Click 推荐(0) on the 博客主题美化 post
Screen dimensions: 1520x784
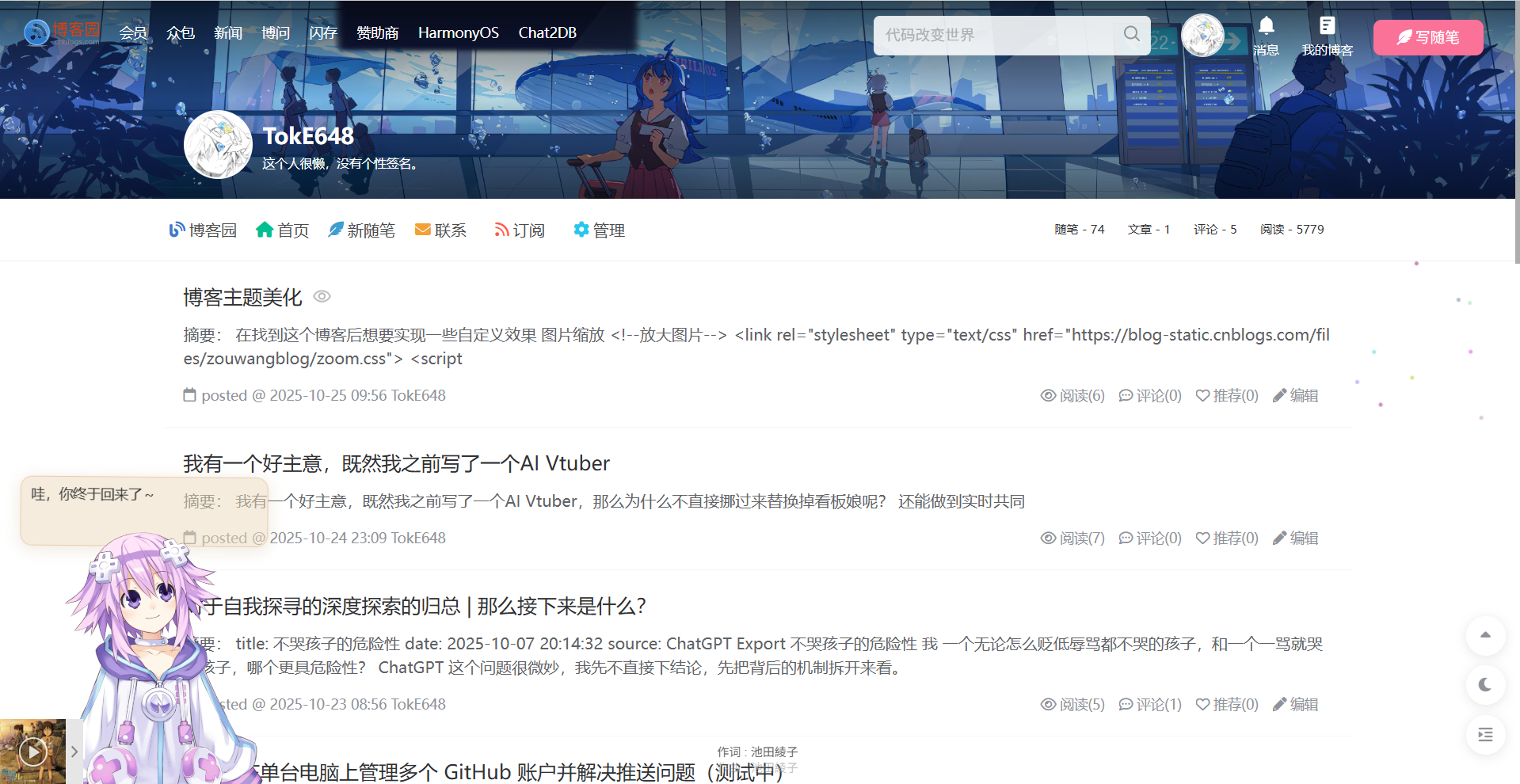(1227, 395)
